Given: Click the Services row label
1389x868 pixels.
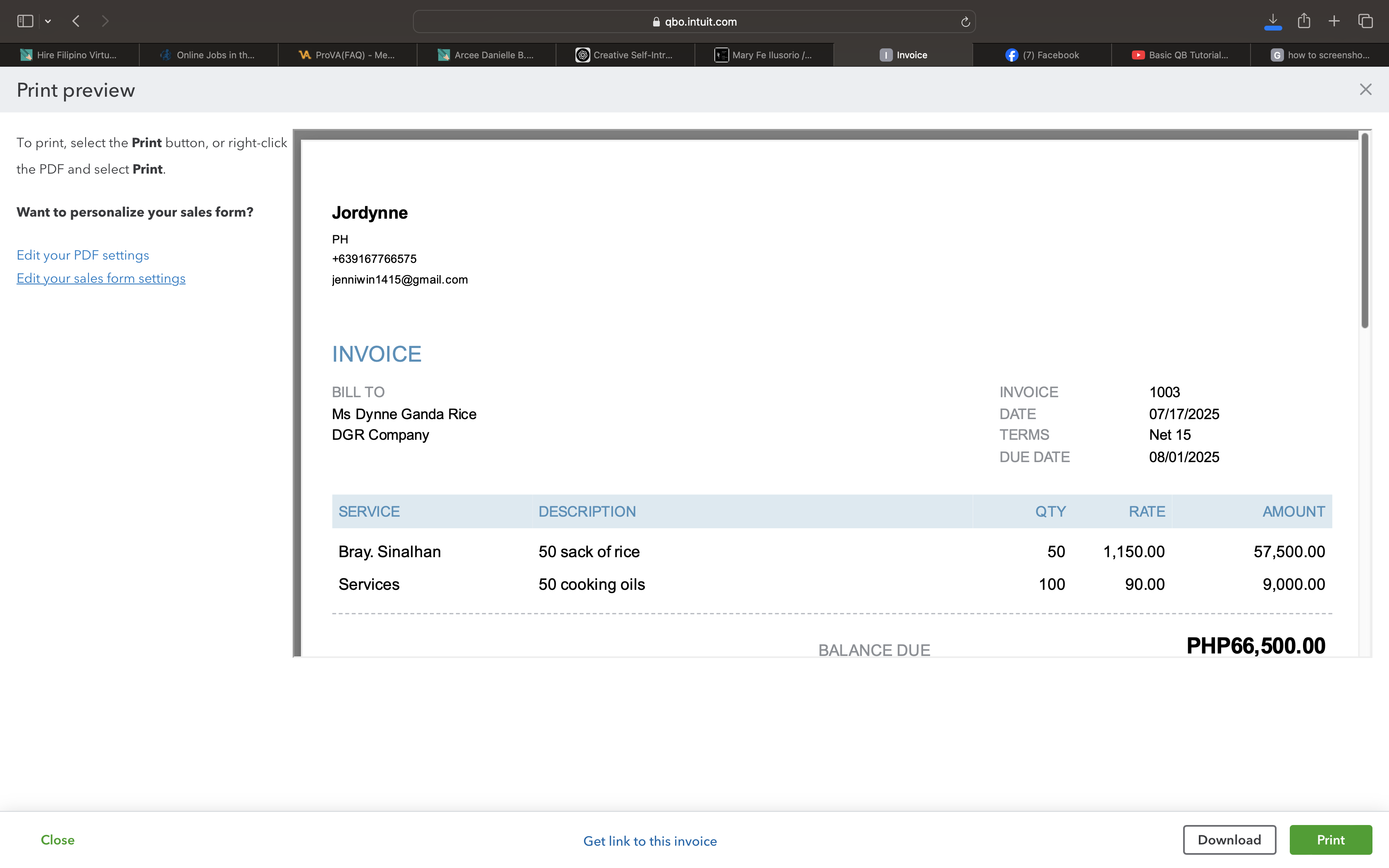Looking at the screenshot, I should coord(369,584).
